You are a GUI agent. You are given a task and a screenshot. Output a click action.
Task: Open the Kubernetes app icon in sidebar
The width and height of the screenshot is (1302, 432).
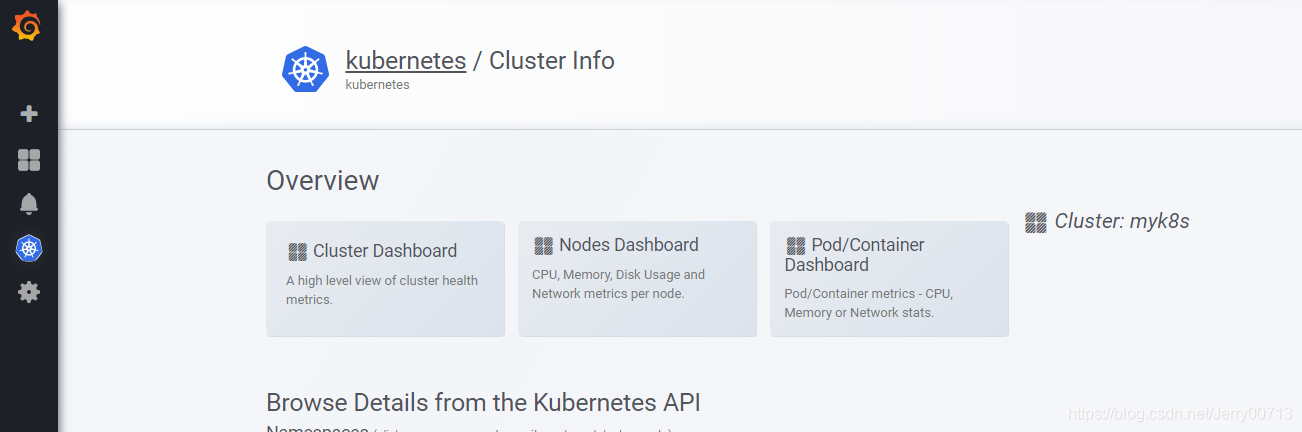[29, 248]
